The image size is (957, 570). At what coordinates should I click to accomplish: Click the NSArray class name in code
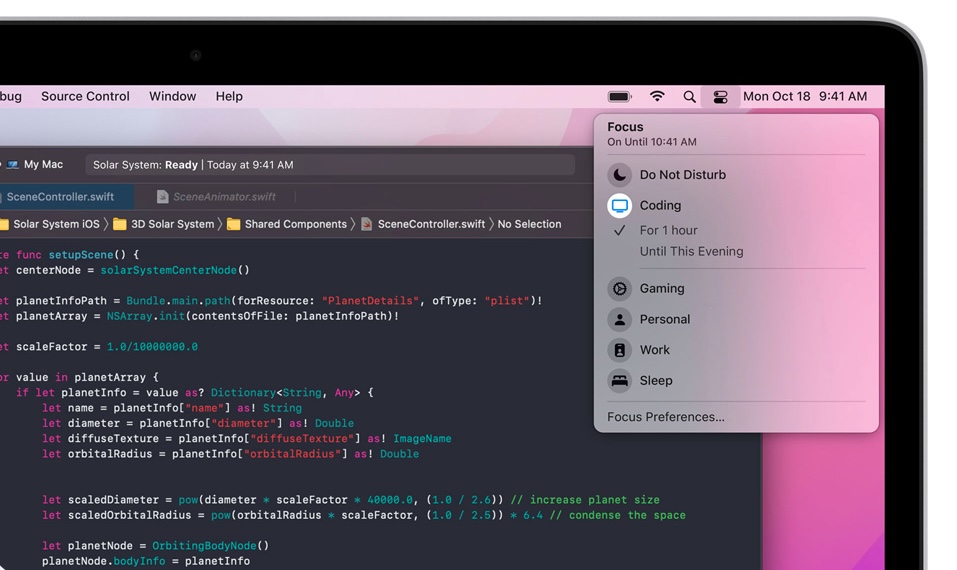tap(129, 316)
